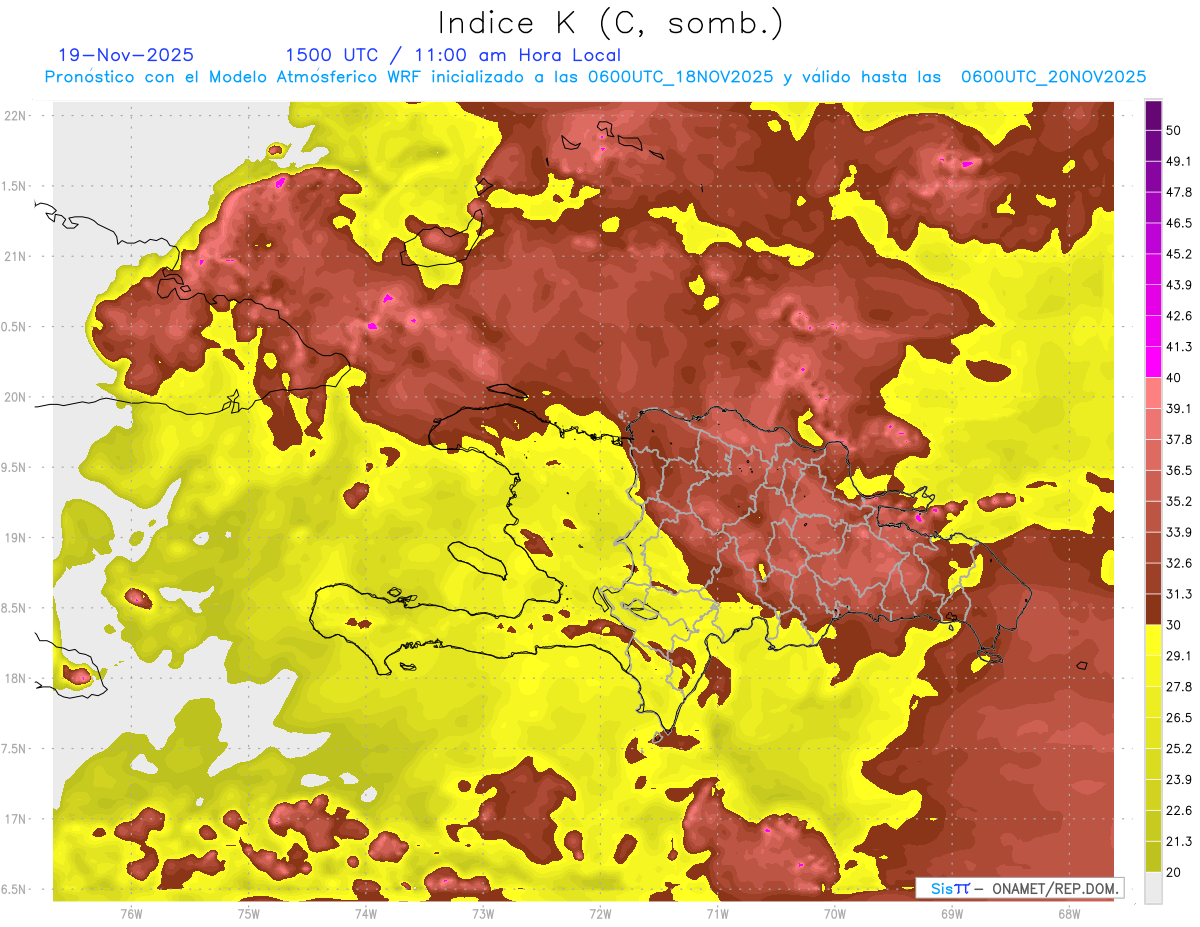Click the color scale value '42.6'

tap(1179, 316)
